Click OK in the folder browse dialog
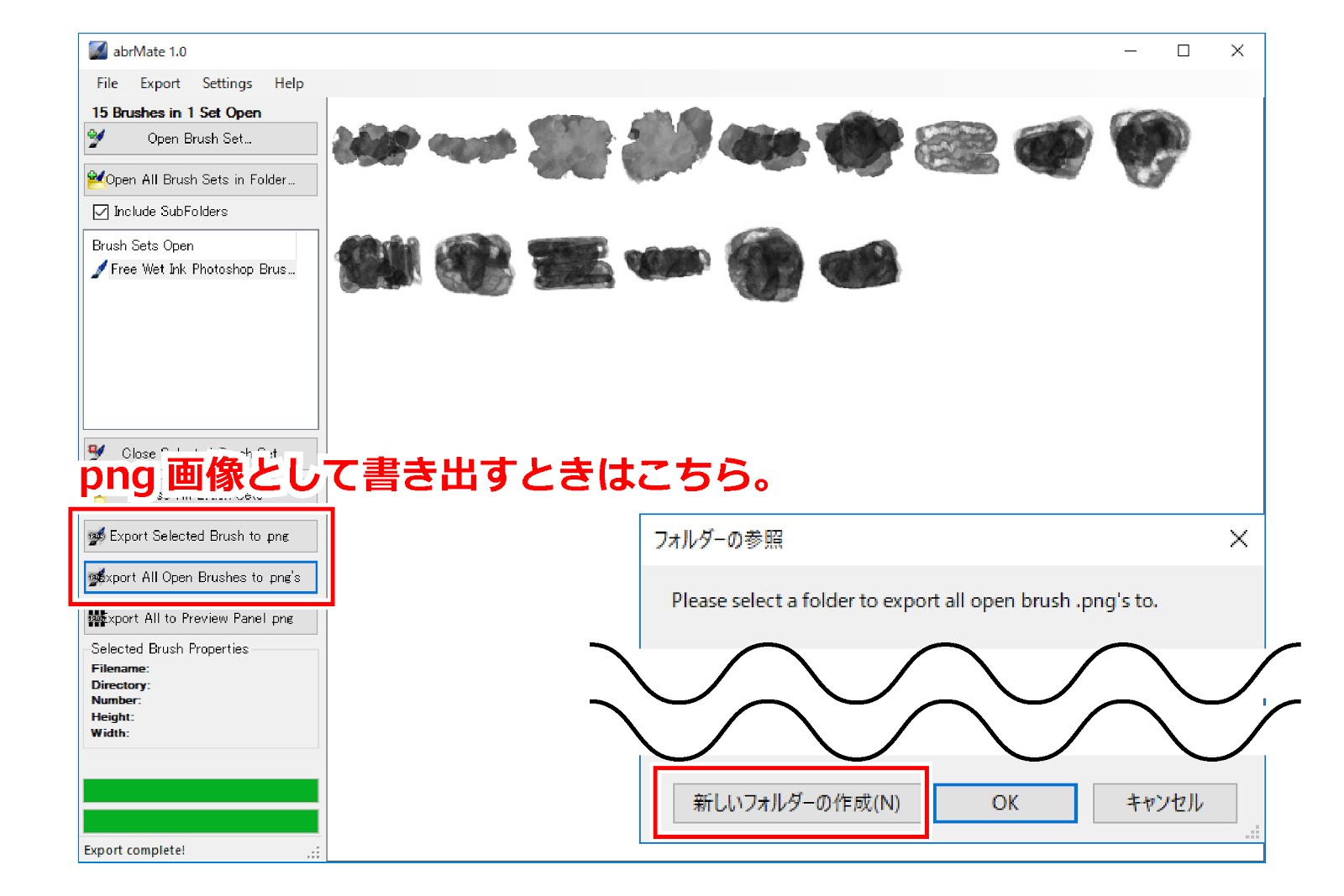This screenshot has width=1344, height=896. point(1005,804)
